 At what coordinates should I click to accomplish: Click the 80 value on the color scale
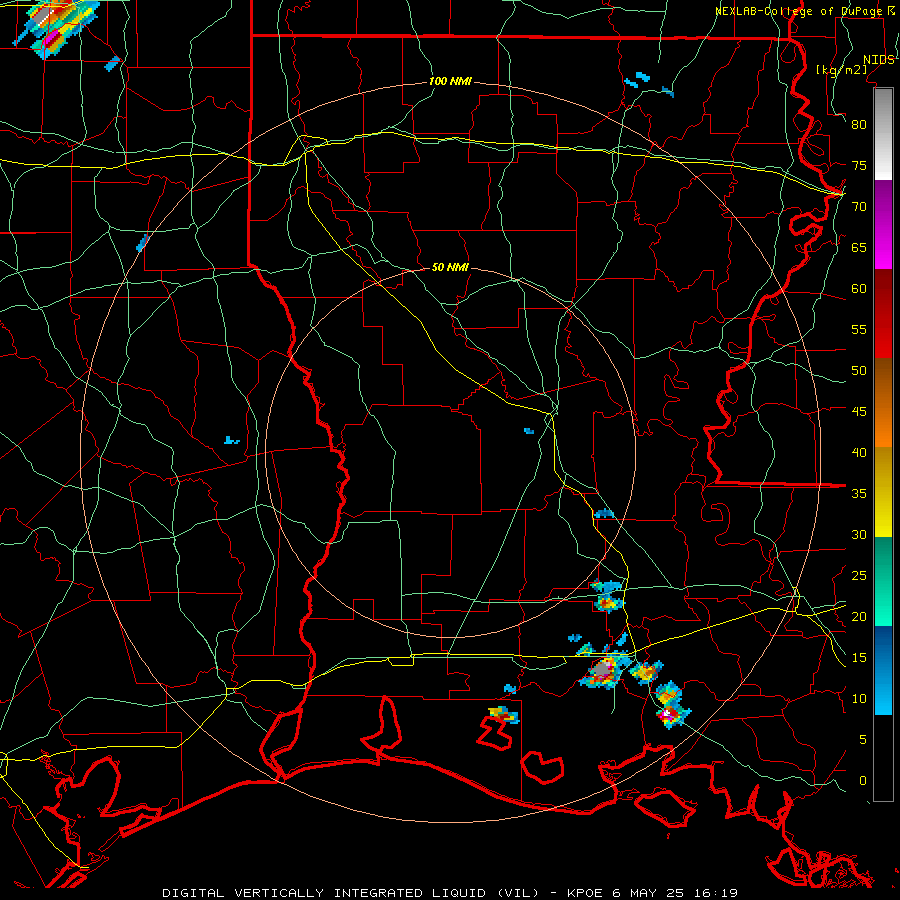click(x=859, y=125)
